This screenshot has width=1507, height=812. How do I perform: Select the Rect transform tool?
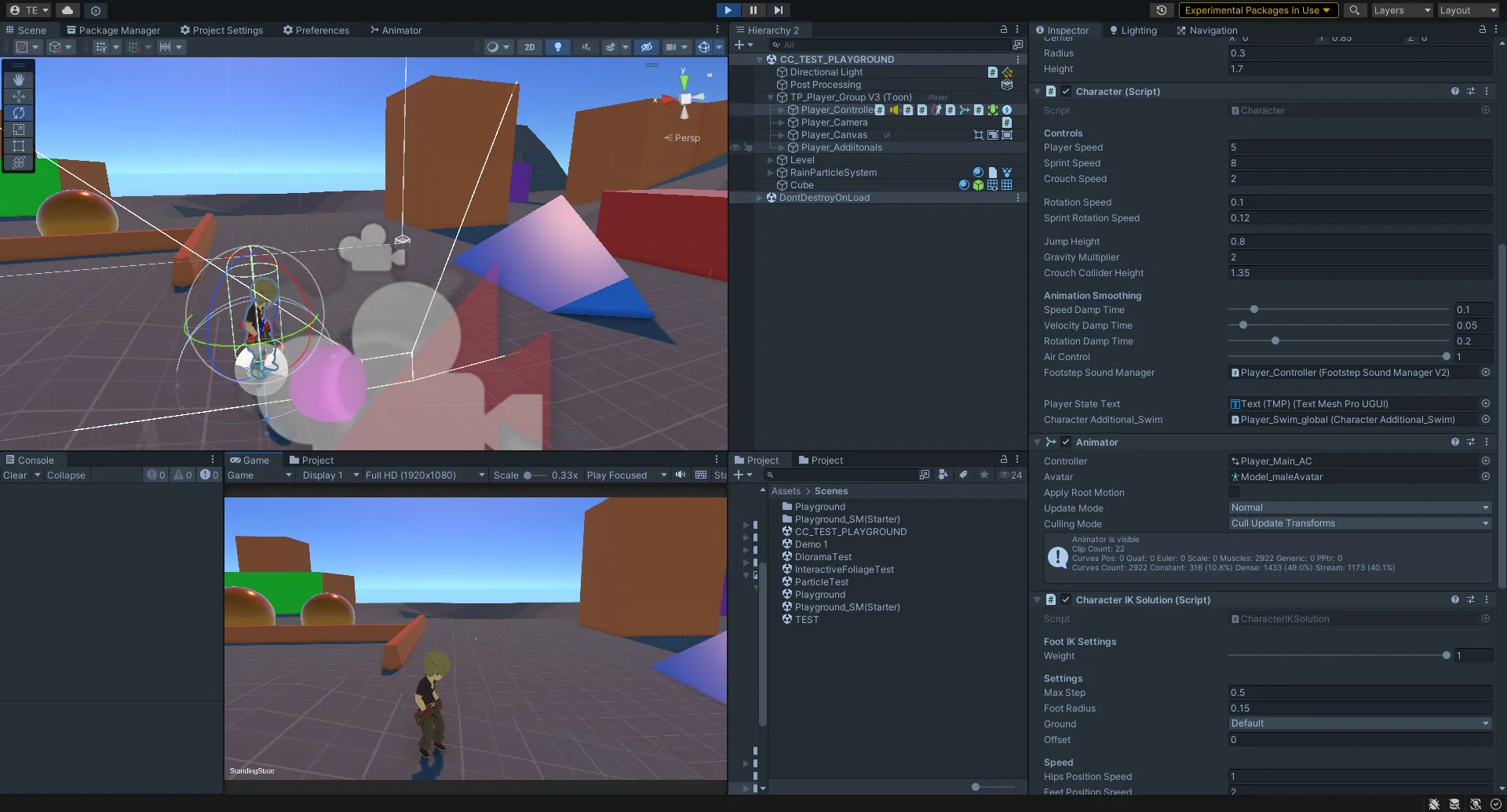coord(19,146)
